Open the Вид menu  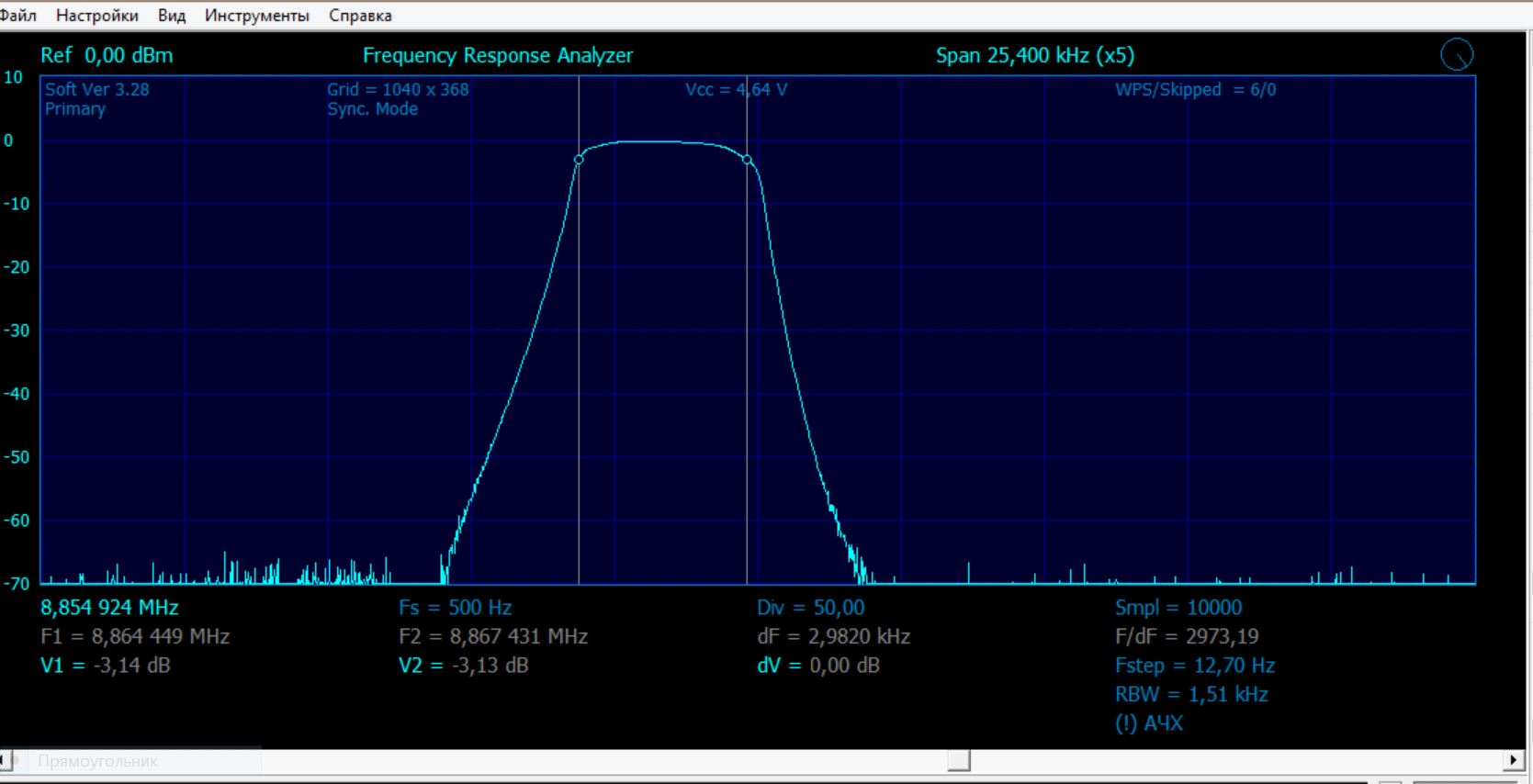[171, 16]
